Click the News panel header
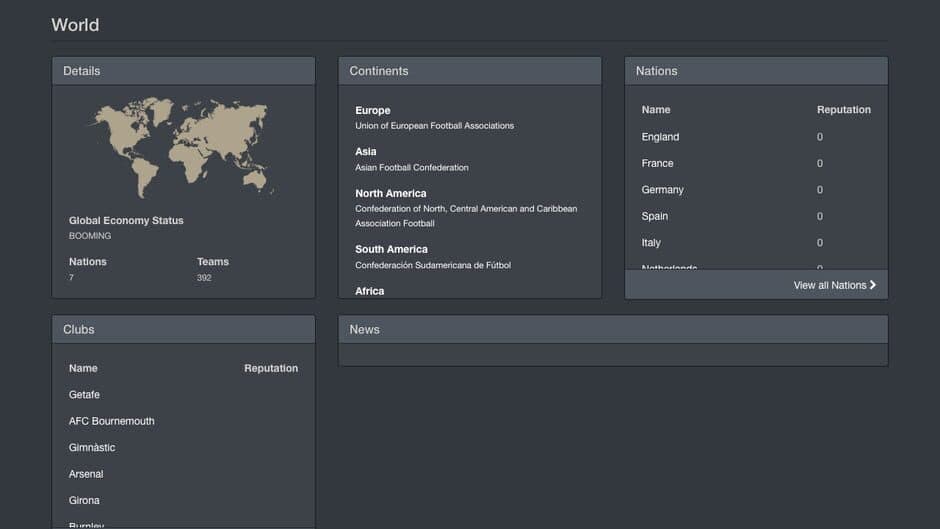The height and width of the screenshot is (529, 940). click(x=613, y=329)
